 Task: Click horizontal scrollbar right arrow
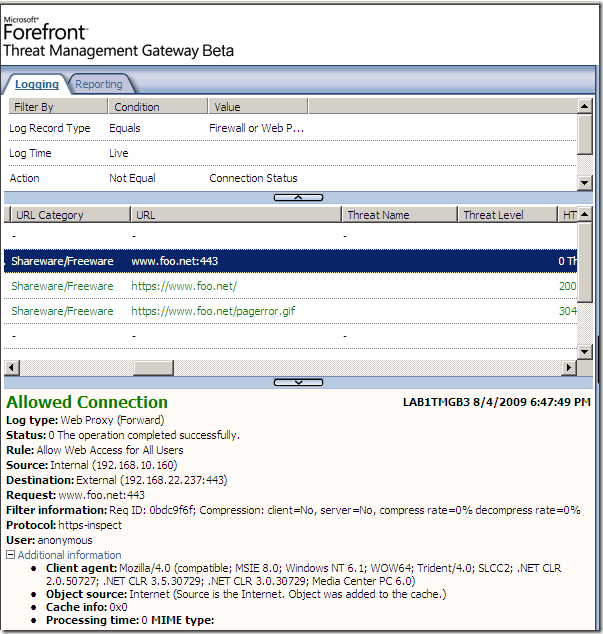[x=569, y=368]
